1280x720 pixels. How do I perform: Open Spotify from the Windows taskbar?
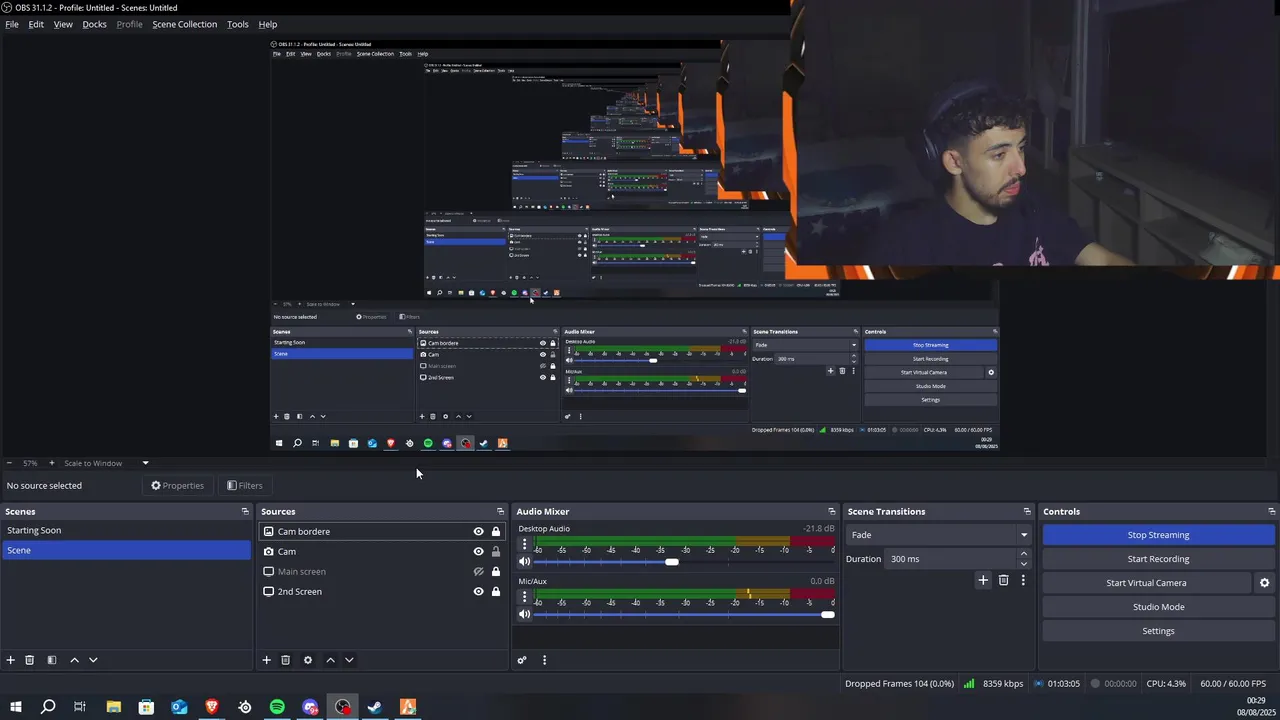pyautogui.click(x=277, y=707)
